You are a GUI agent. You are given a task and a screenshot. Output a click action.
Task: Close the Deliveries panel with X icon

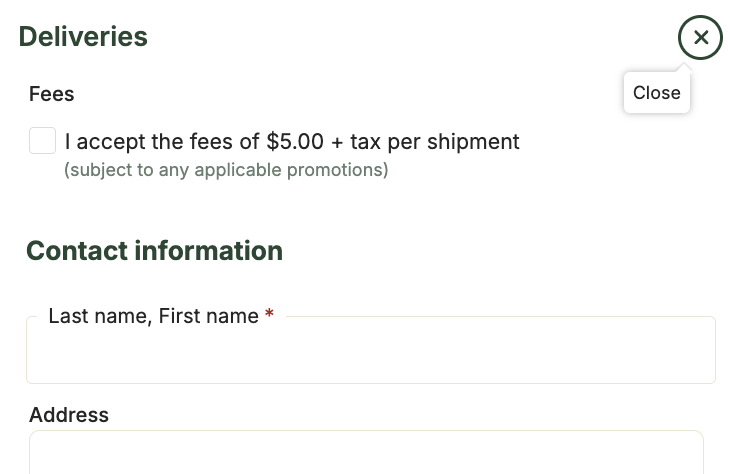700,37
